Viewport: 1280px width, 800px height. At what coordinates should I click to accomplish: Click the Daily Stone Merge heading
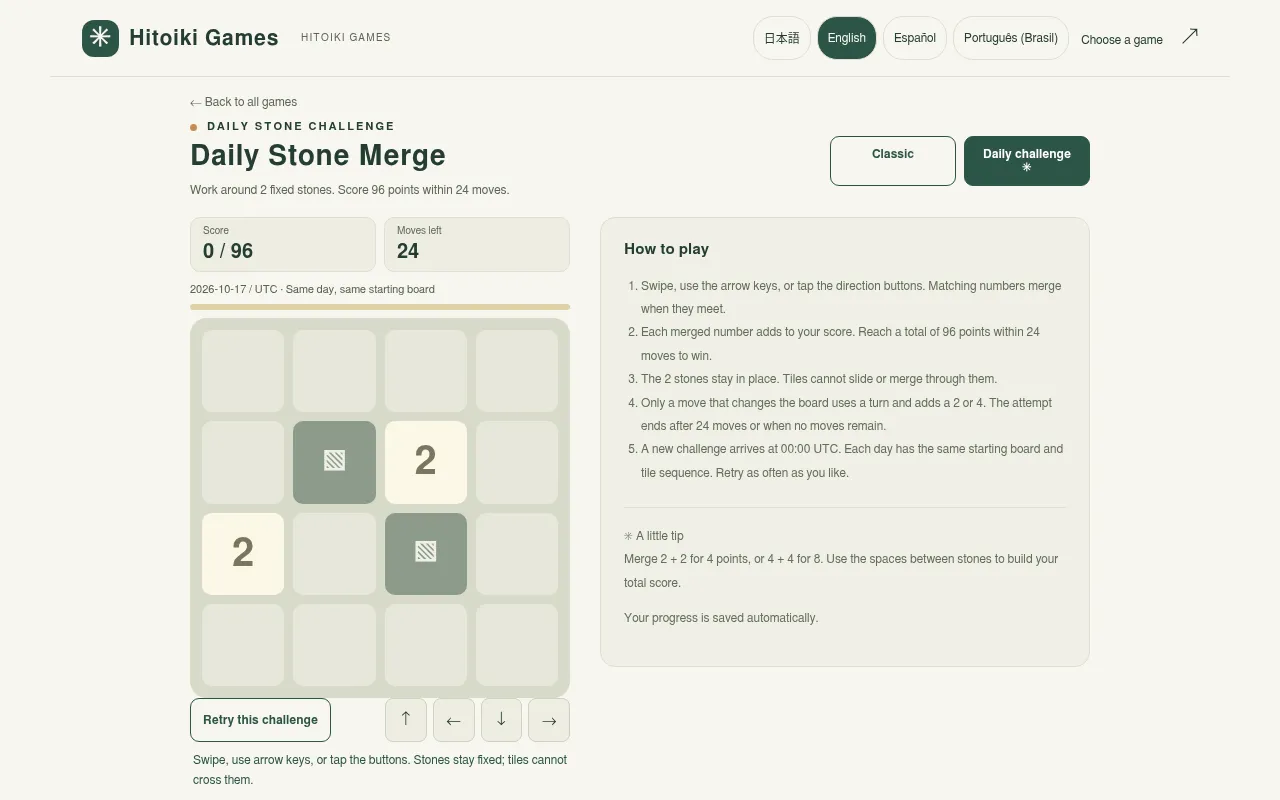(x=318, y=156)
